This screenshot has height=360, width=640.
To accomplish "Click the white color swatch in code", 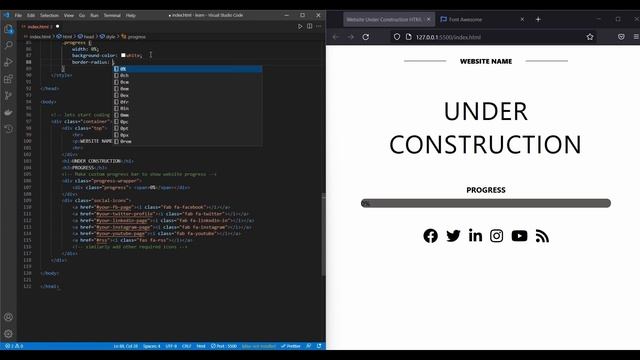I will (123, 55).
